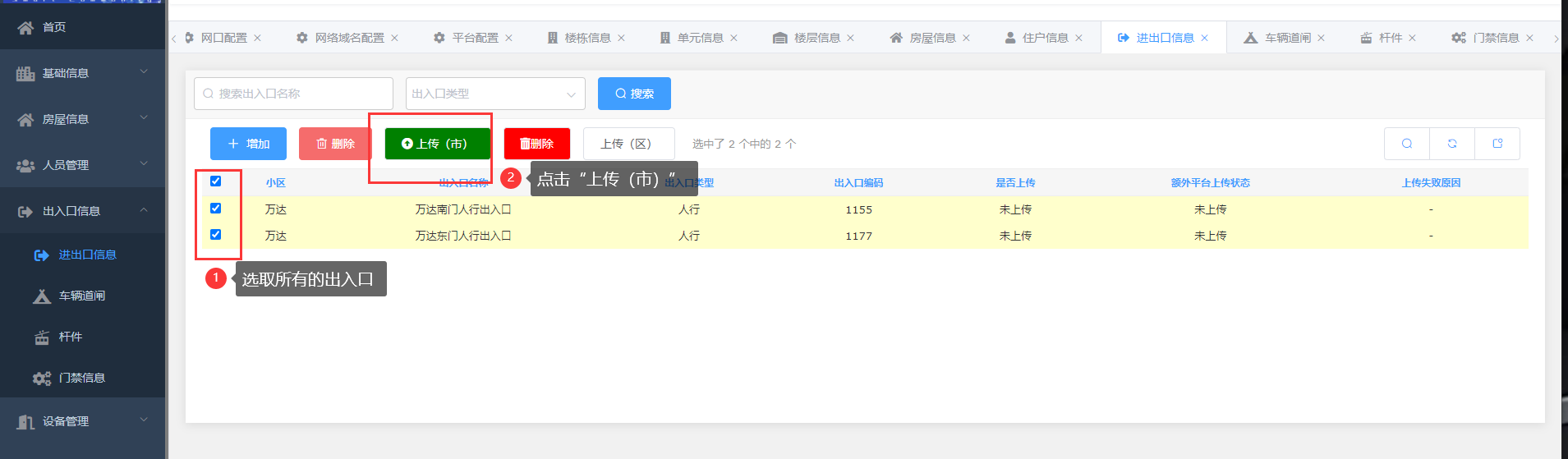
Task: Click the 出入口信息 exit icon in sidebar
Action: coord(25,212)
